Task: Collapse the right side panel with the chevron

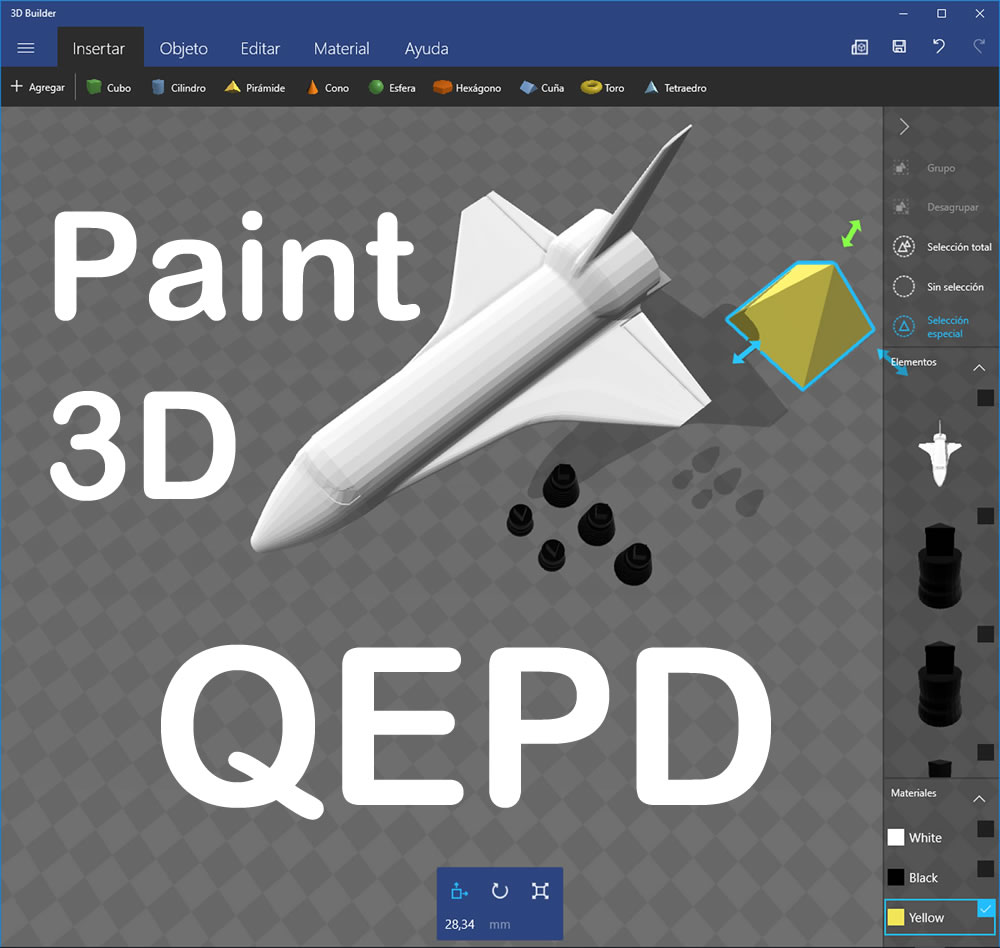Action: (x=904, y=127)
